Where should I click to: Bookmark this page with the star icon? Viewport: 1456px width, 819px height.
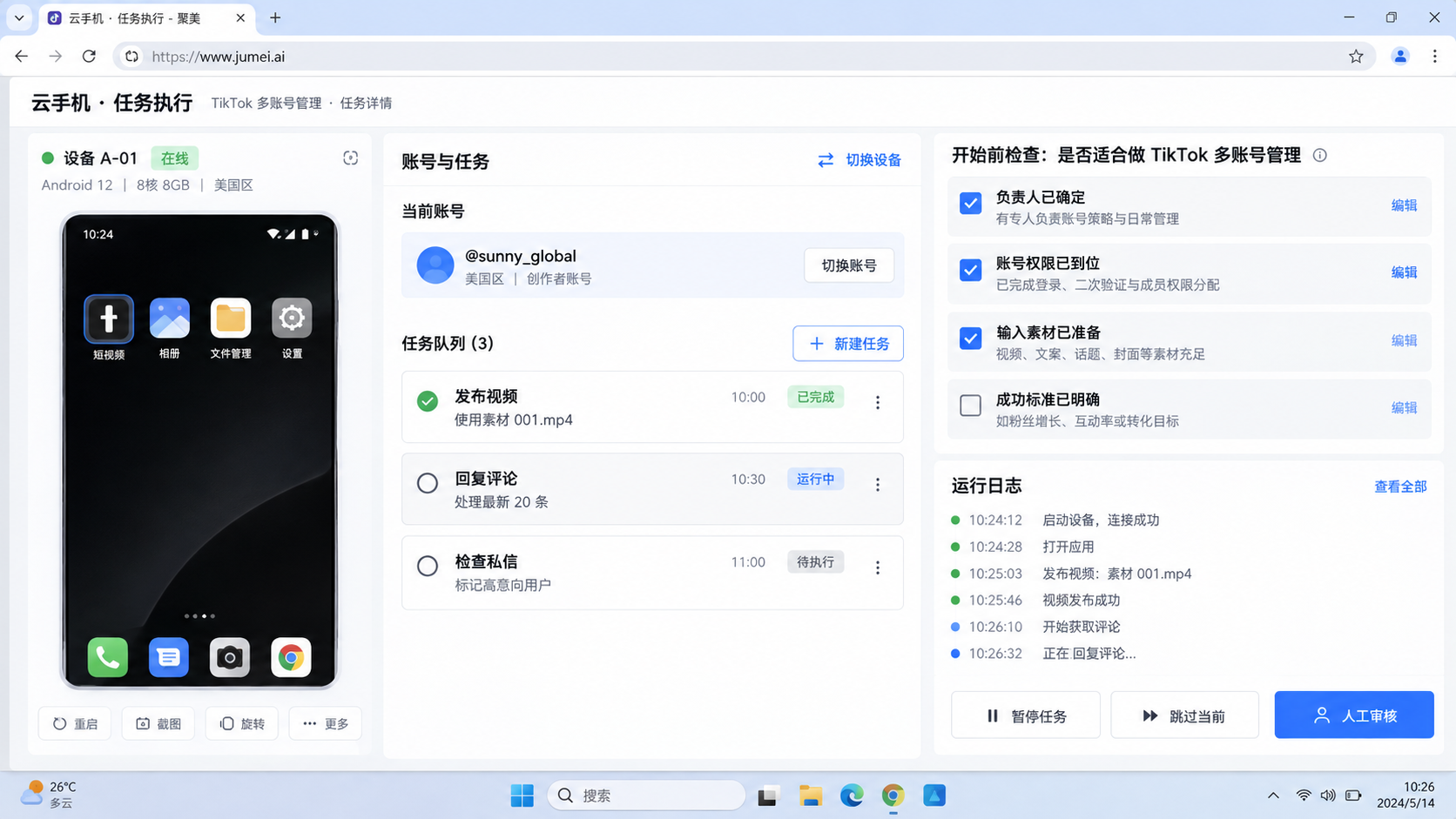(1356, 57)
